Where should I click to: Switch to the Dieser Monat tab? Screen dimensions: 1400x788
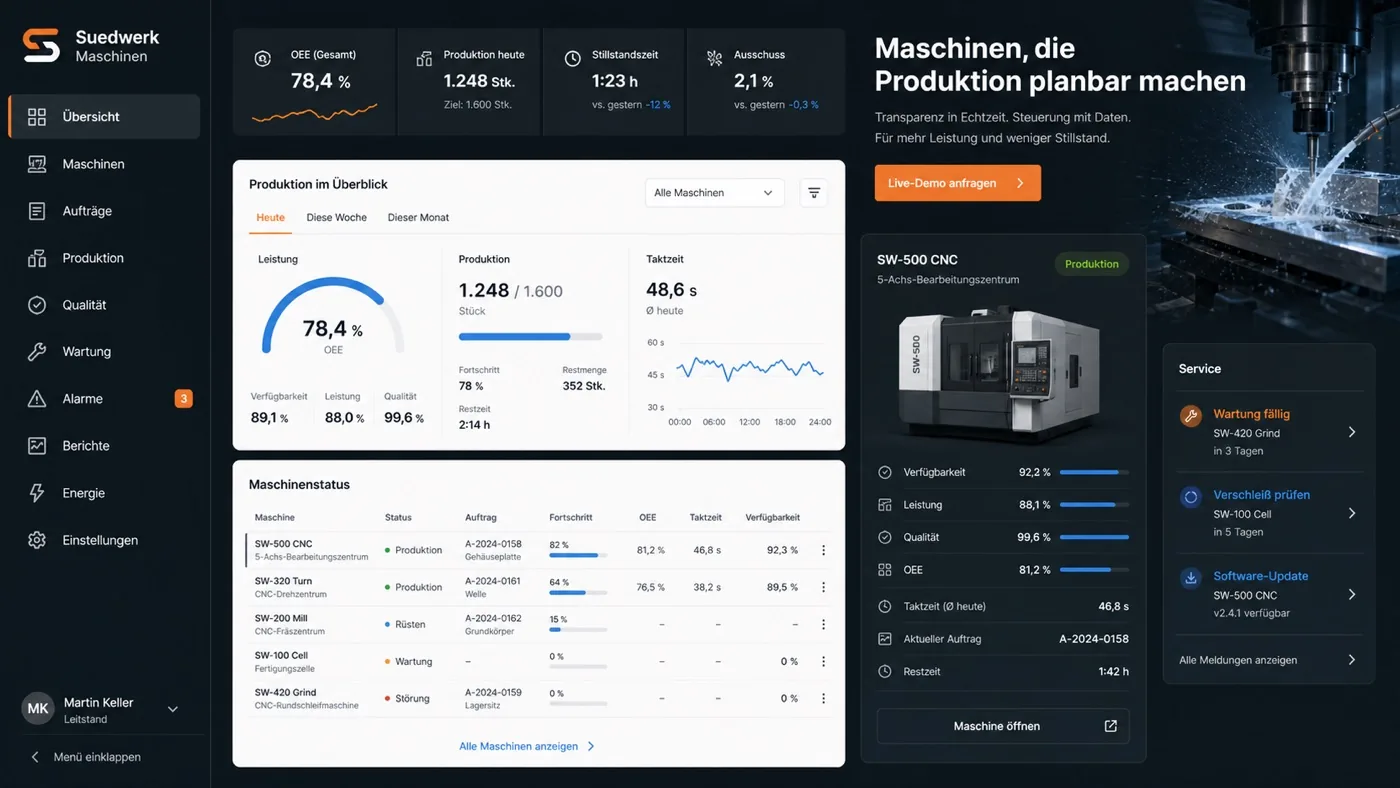click(x=418, y=217)
